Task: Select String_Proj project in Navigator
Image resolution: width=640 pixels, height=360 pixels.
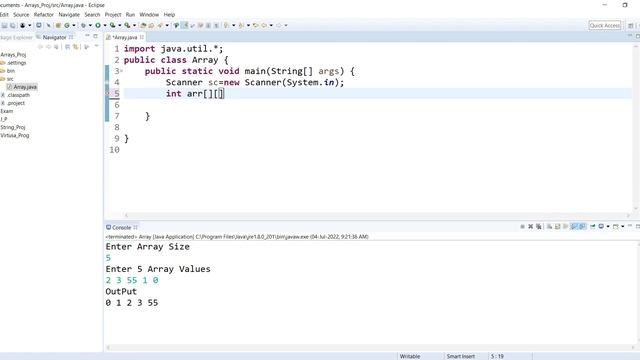Action: click(x=13, y=127)
